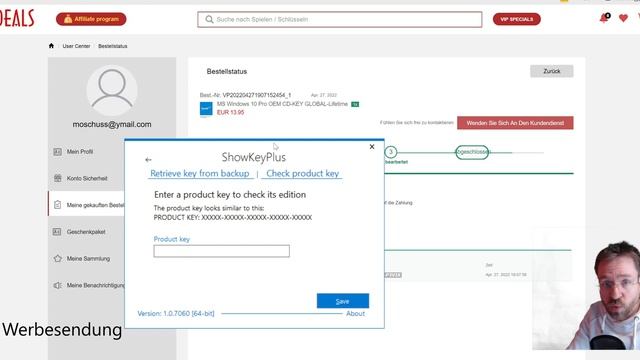Click the search magnifier icon
Screen dimensions: 640x360
209,20
